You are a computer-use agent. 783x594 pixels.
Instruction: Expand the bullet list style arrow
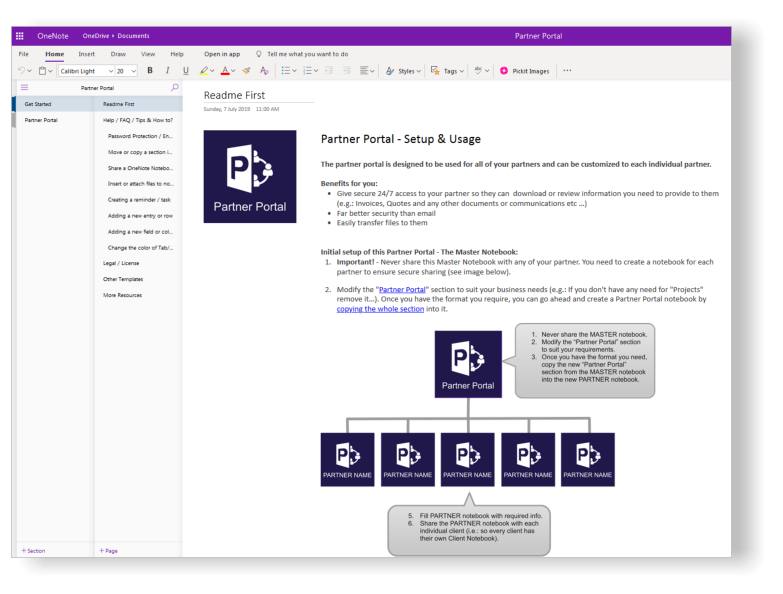294,71
